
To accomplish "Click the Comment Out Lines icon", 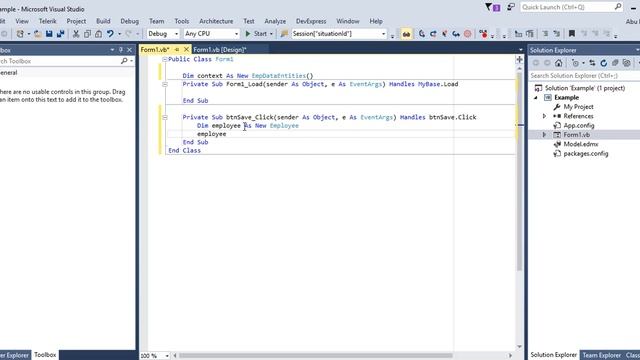I will [x=545, y=34].
